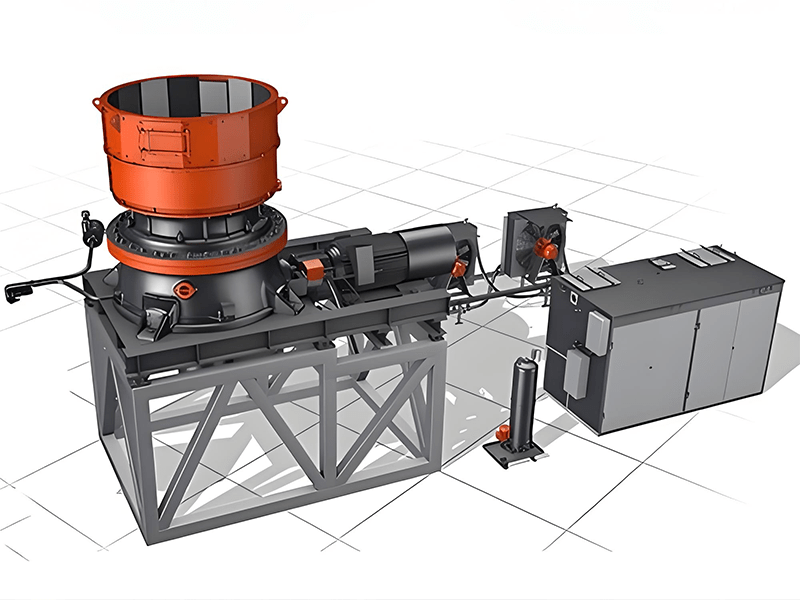Select the small control box on the cabinet front
The height and width of the screenshot is (600, 800).
[596, 332]
